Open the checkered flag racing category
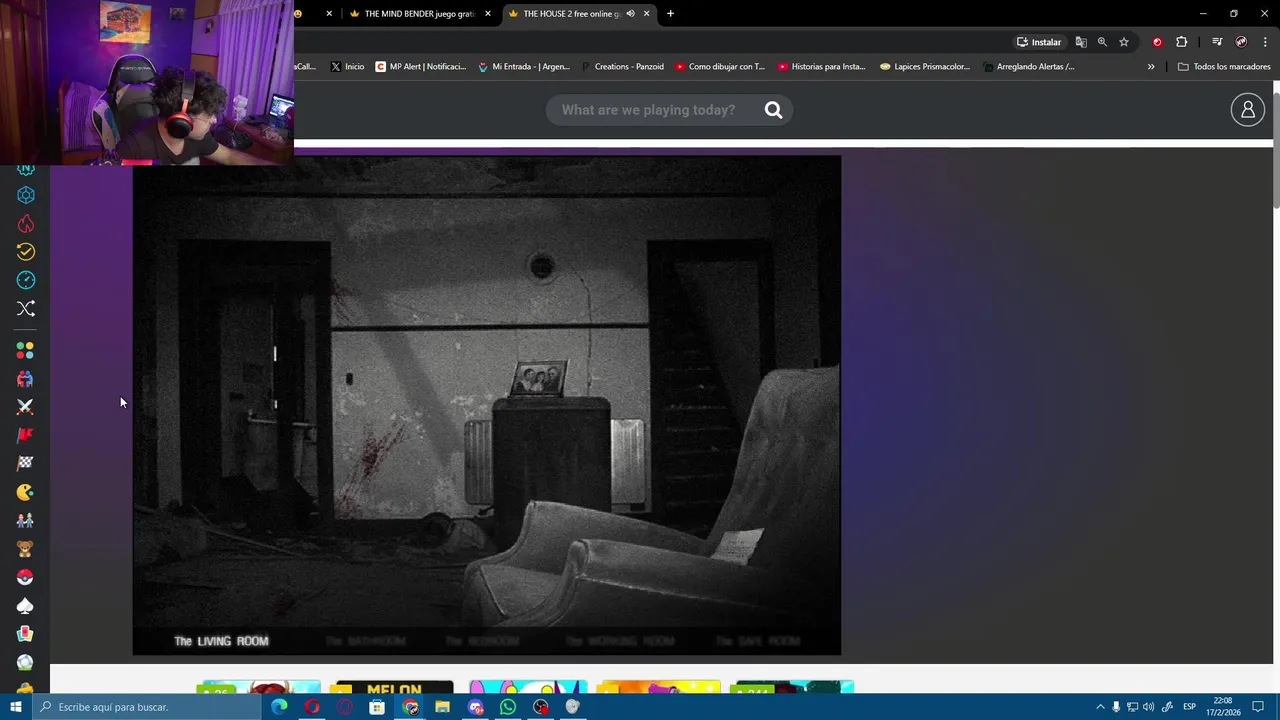 [26, 463]
